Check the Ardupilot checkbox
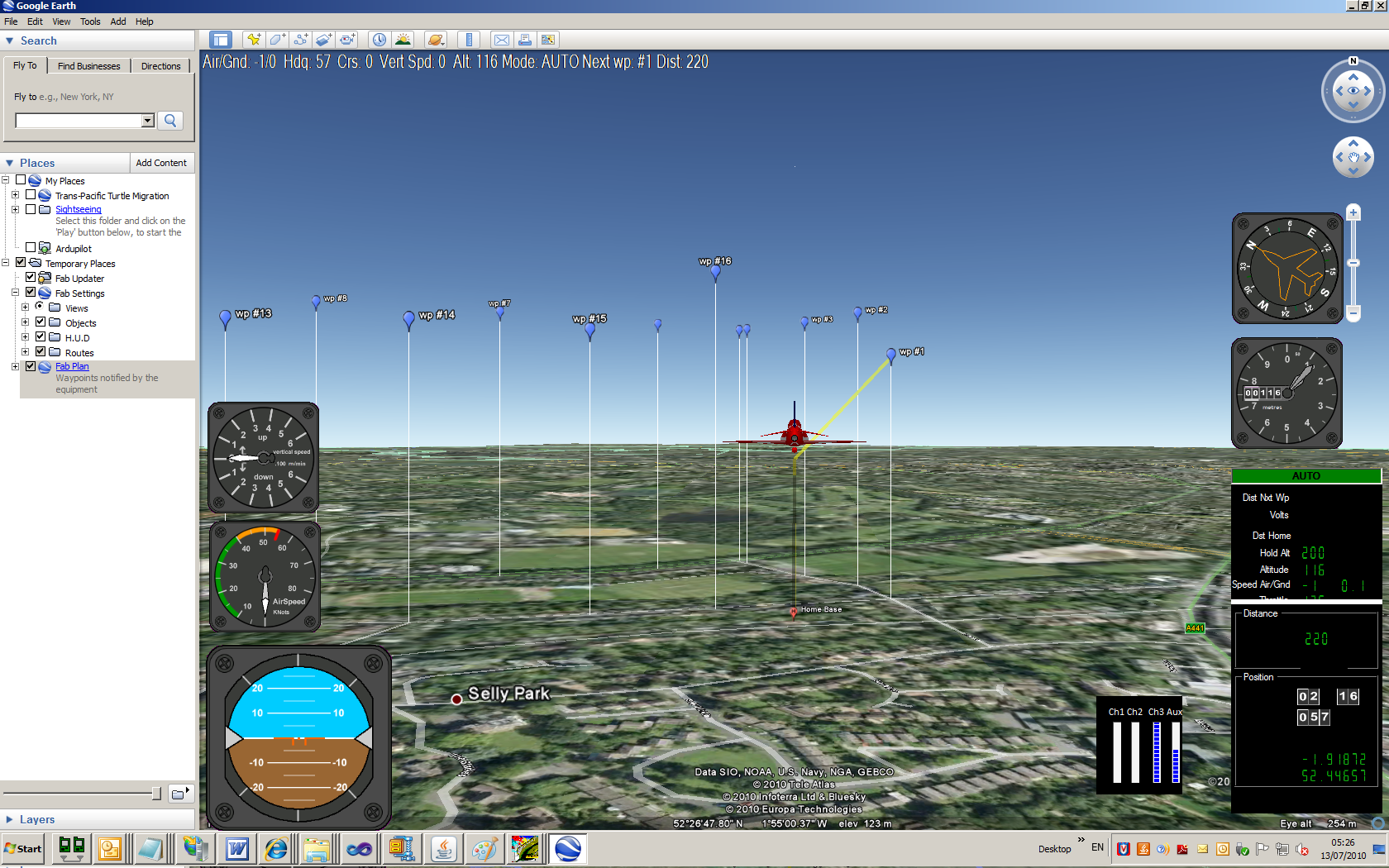The width and height of the screenshot is (1389, 868). point(31,247)
